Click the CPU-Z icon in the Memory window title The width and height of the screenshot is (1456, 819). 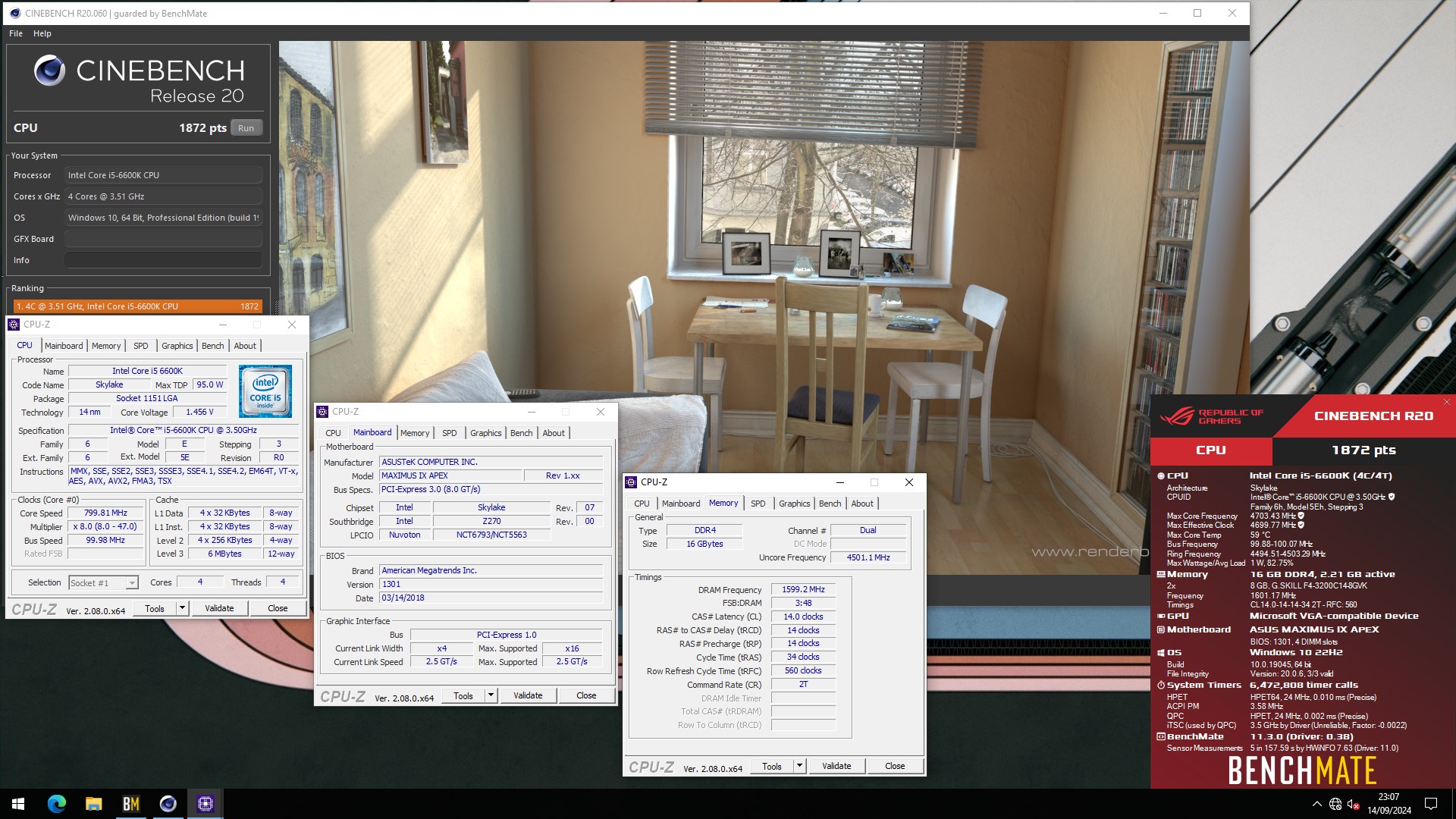click(631, 482)
